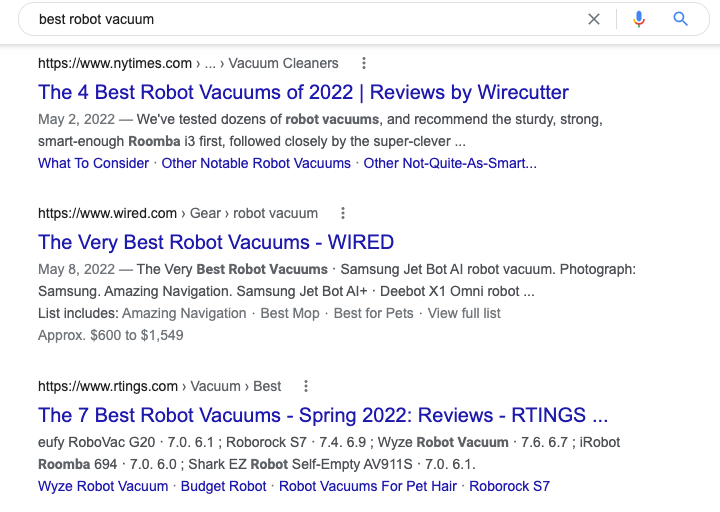The height and width of the screenshot is (512, 720).
Task: Click the nytimes.com breadcrumb URL
Action: (115, 63)
